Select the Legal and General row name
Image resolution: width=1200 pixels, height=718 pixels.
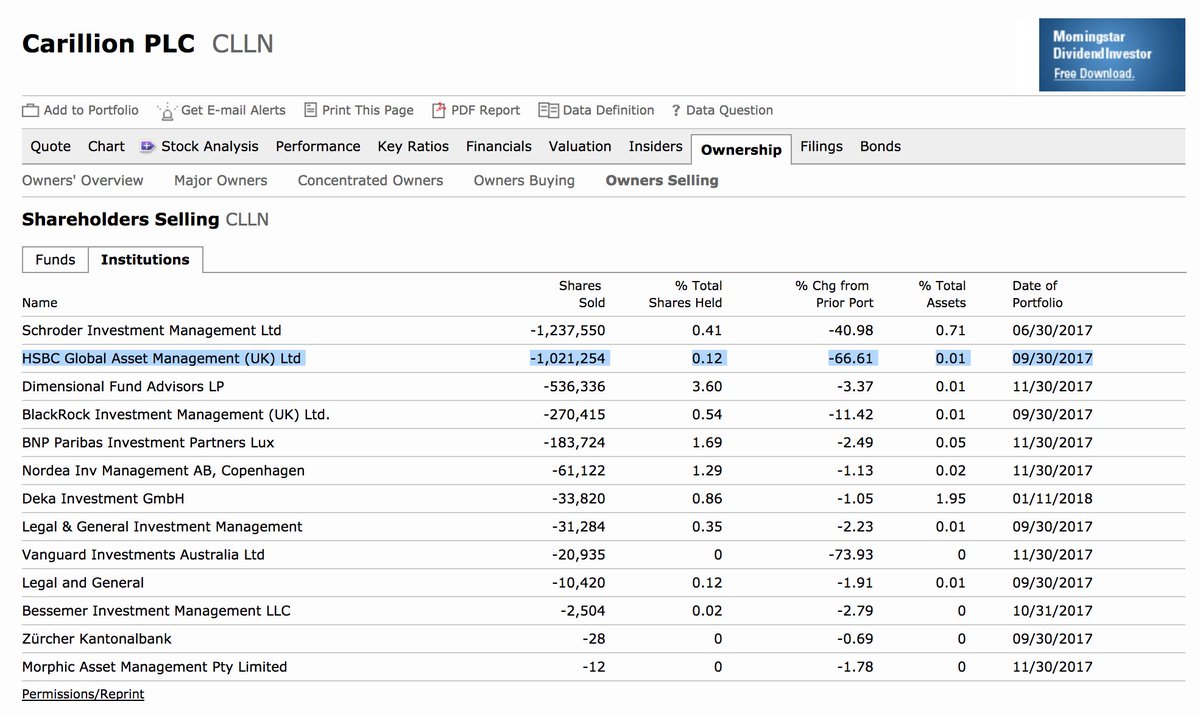coord(83,582)
